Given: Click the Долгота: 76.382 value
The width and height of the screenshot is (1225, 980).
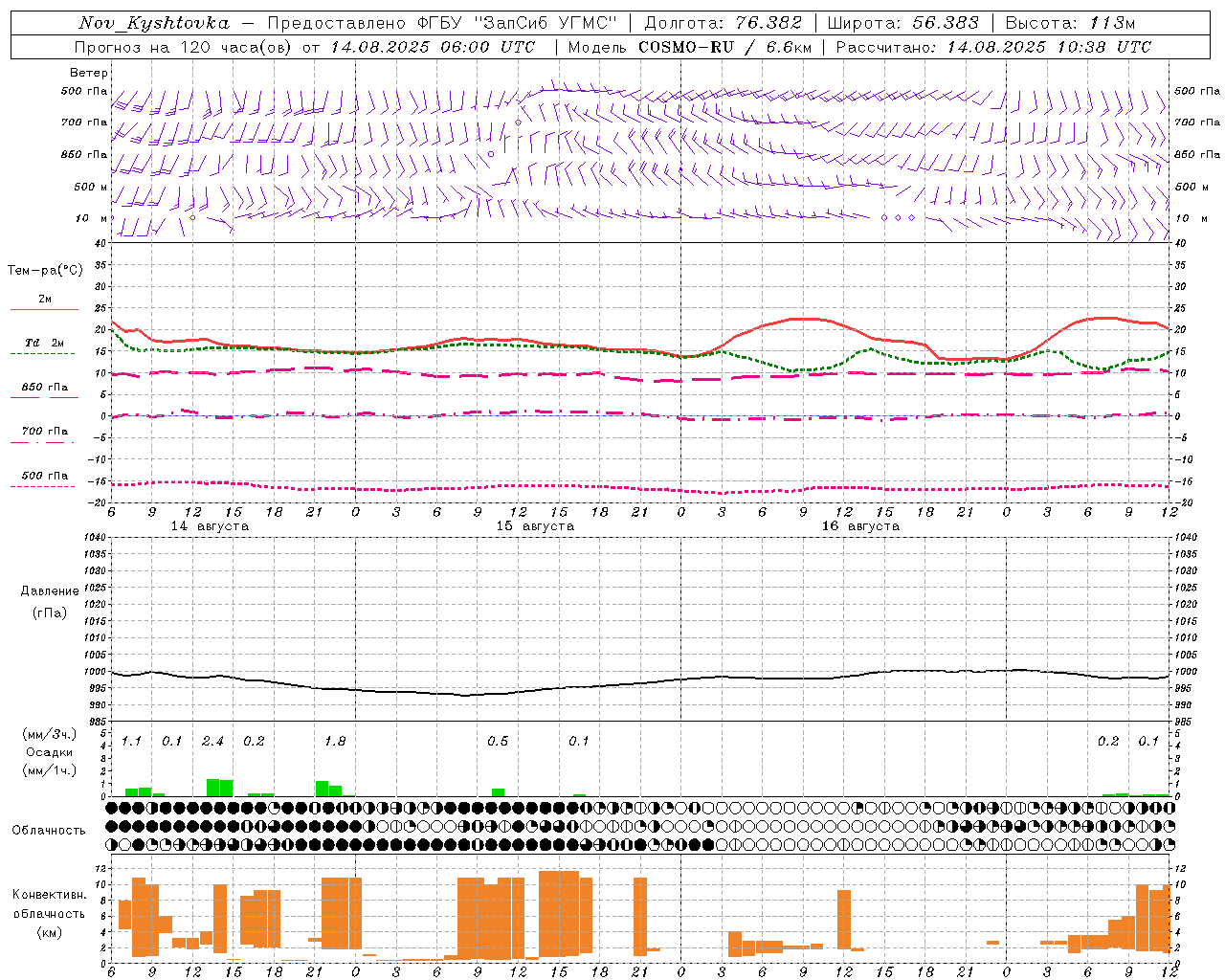Looking at the screenshot, I should 723,23.
